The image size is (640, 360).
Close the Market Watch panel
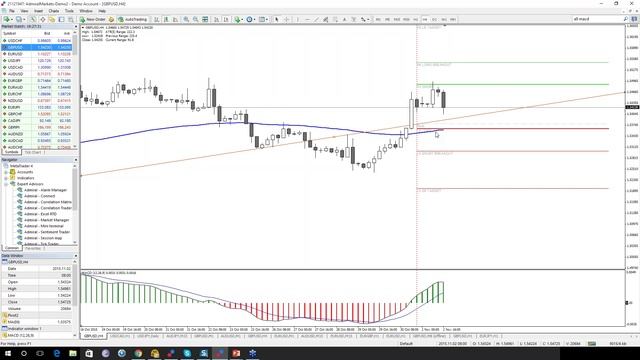pyautogui.click(x=76, y=27)
